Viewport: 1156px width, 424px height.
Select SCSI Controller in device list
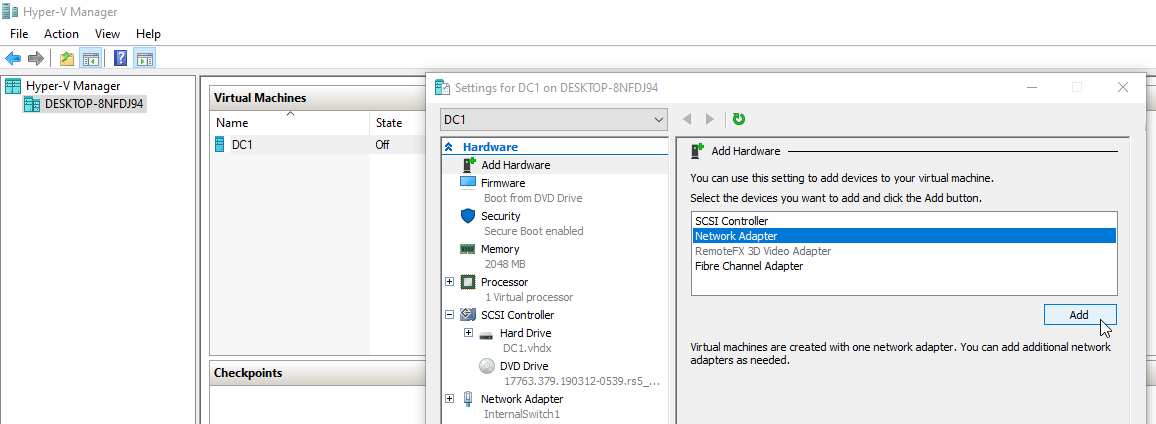point(904,220)
